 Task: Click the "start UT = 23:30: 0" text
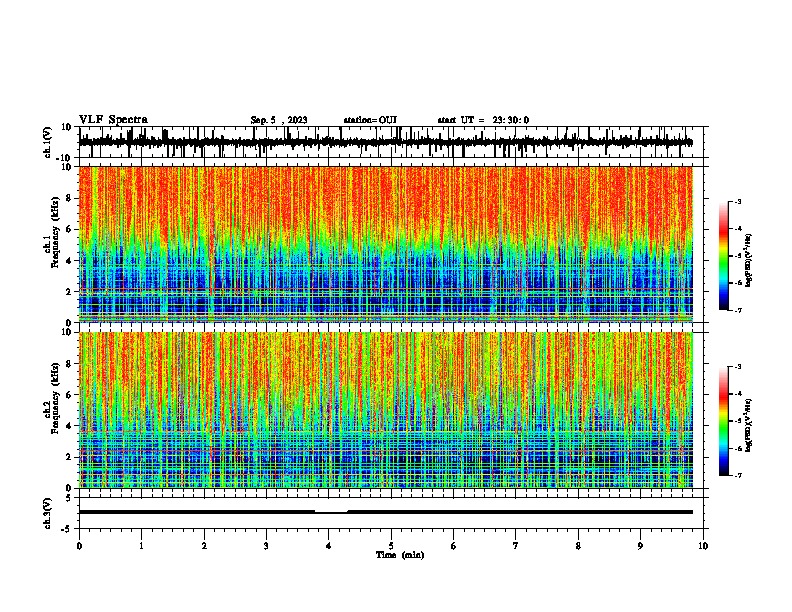483,120
